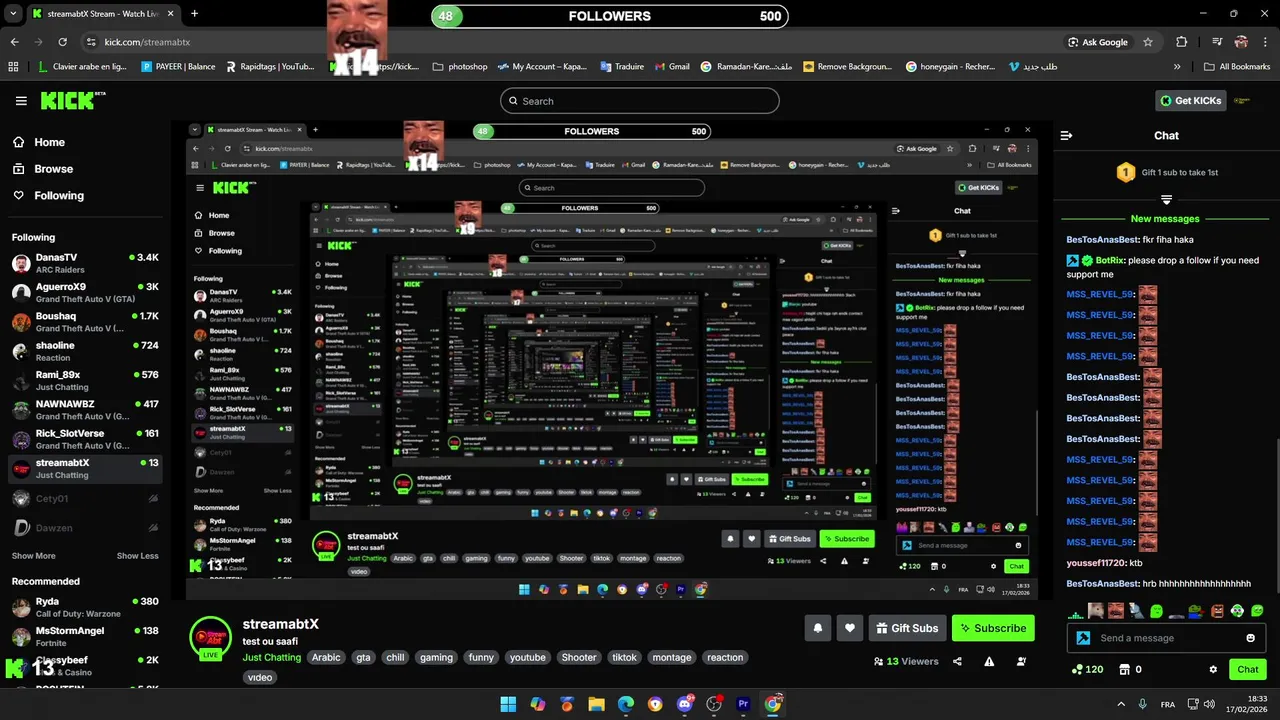Open recommended channel MsStormAngel
Viewport: 1280px width, 720px height.
(x=84, y=636)
